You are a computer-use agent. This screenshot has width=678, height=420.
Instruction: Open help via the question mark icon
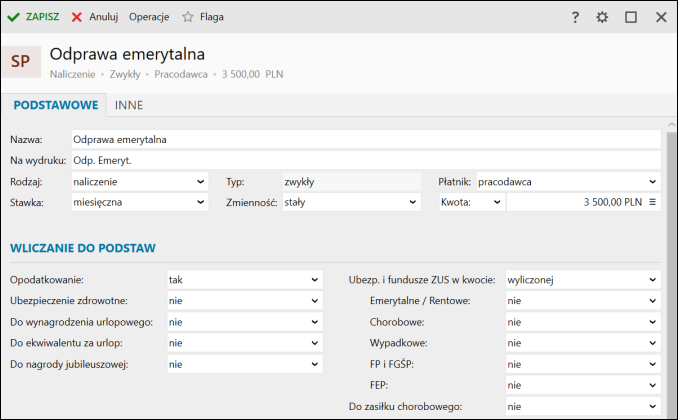575,17
